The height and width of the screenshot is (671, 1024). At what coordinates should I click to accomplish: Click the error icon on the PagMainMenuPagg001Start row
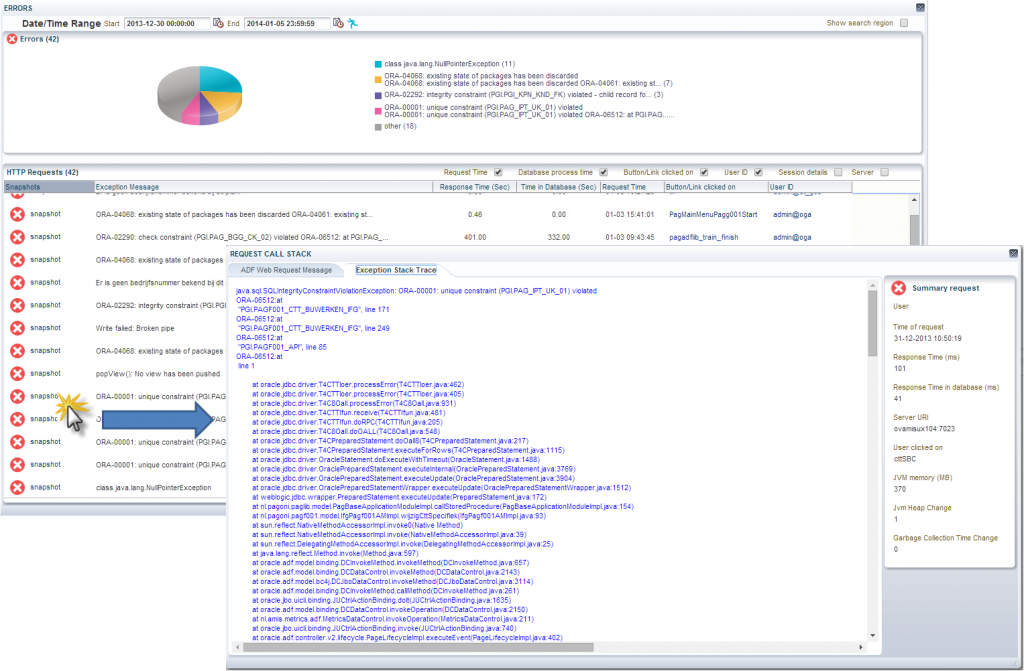18,214
